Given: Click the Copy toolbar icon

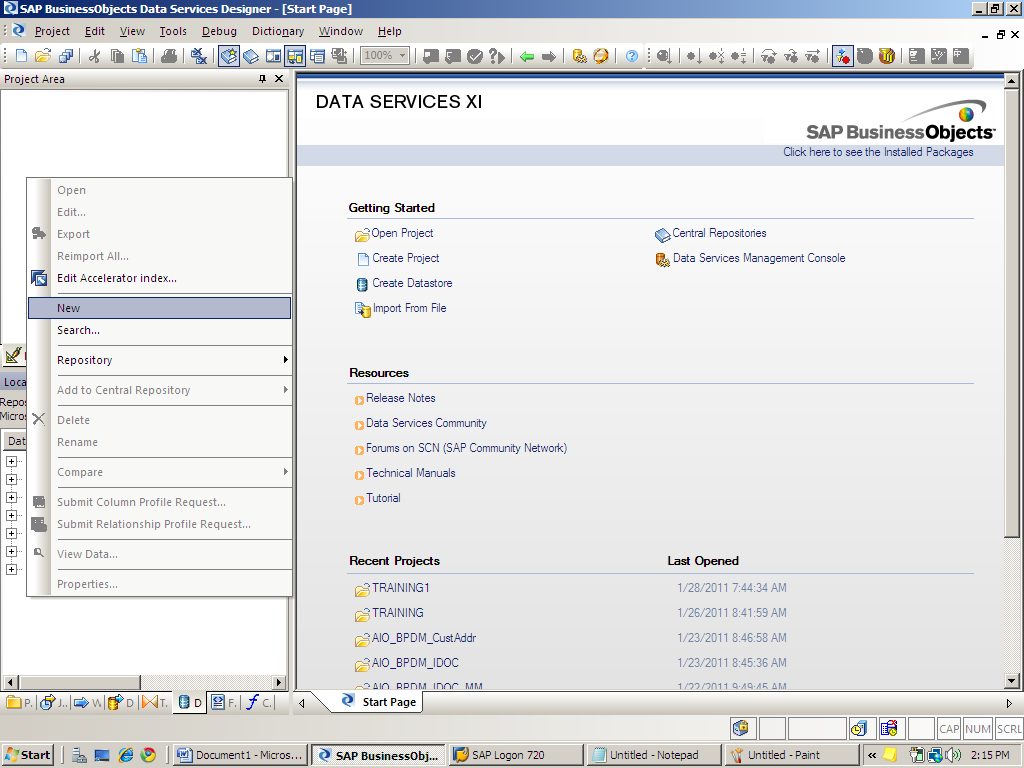Looking at the screenshot, I should [118, 56].
